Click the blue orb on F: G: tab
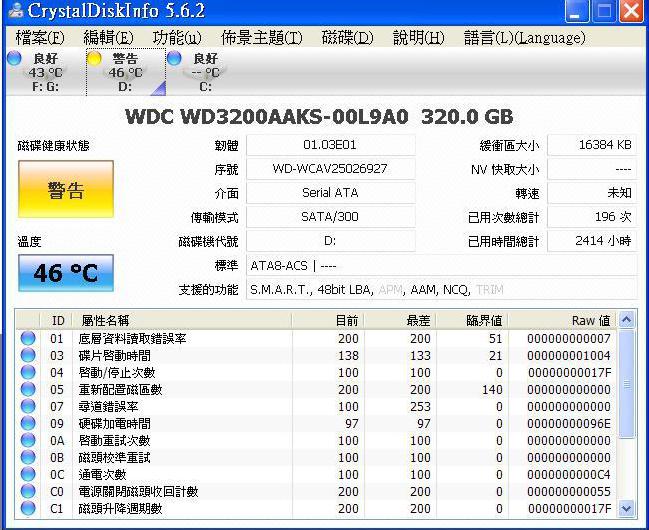 click(x=14, y=58)
